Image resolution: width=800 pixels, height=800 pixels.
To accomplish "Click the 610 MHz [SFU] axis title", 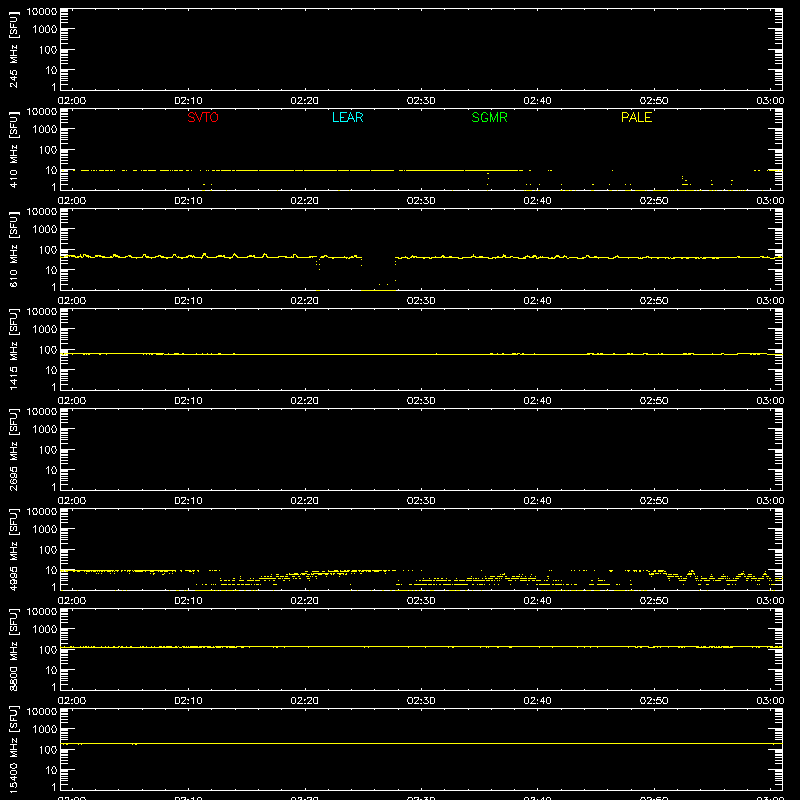I will (x=13, y=250).
